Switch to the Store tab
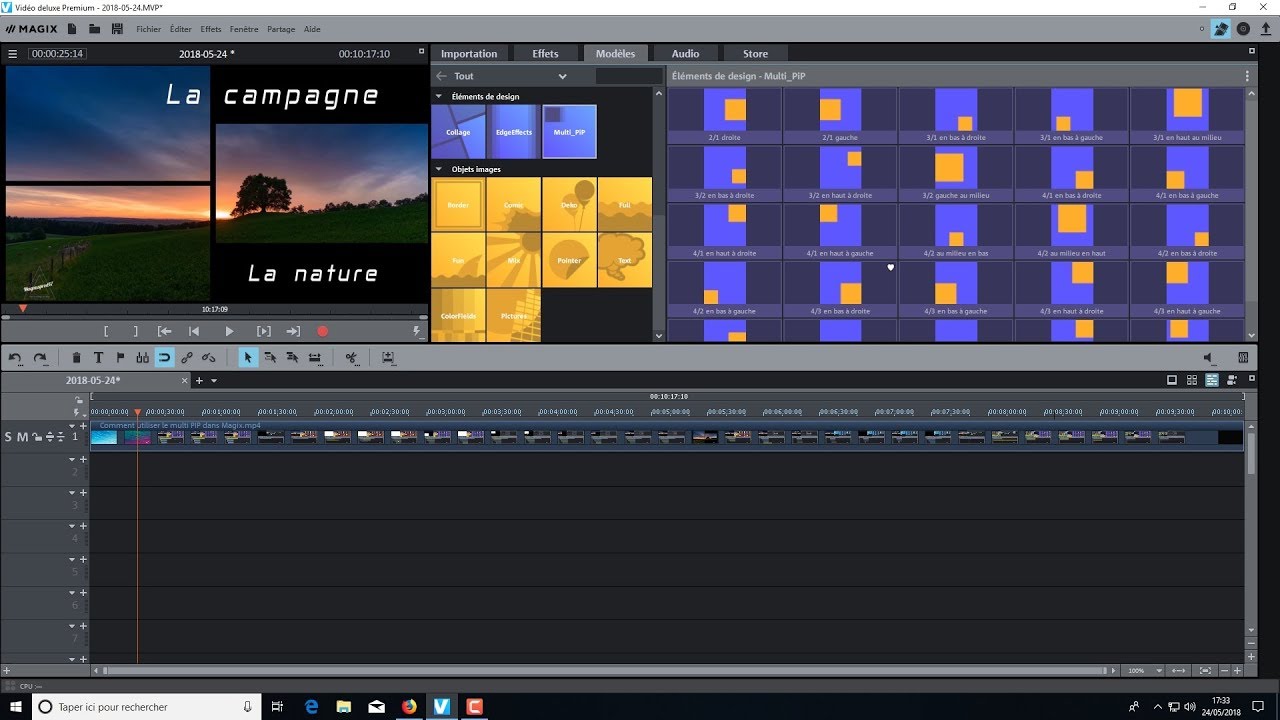 click(755, 54)
